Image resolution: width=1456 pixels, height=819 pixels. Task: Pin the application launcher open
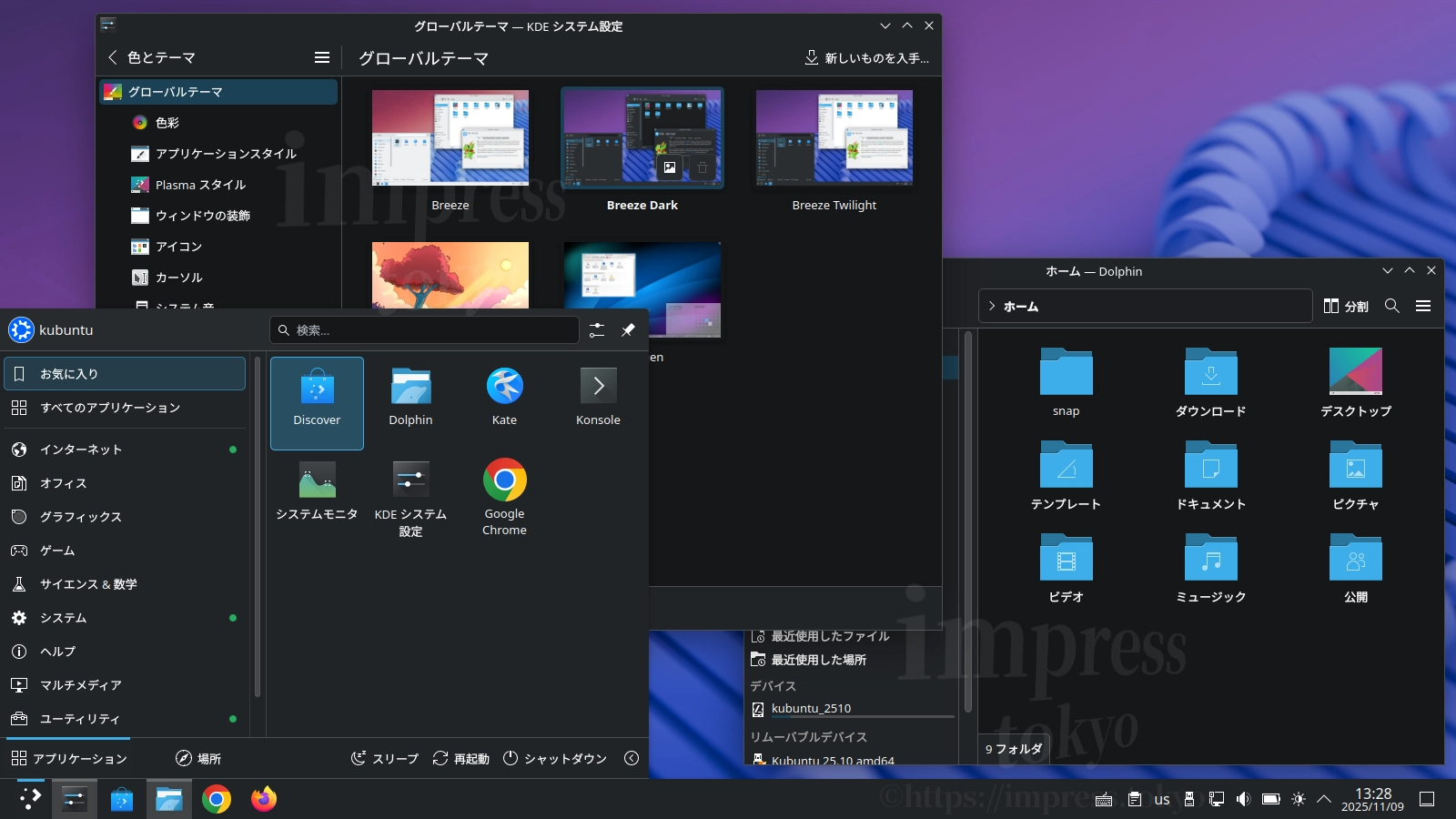coord(628,330)
